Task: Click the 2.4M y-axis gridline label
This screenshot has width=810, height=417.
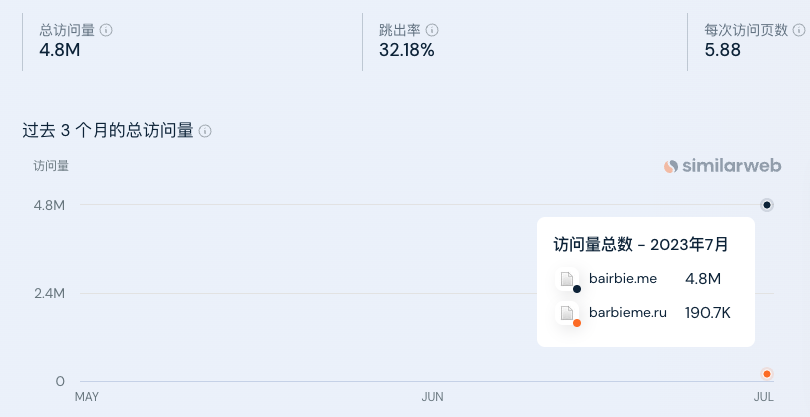Action: coord(48,293)
